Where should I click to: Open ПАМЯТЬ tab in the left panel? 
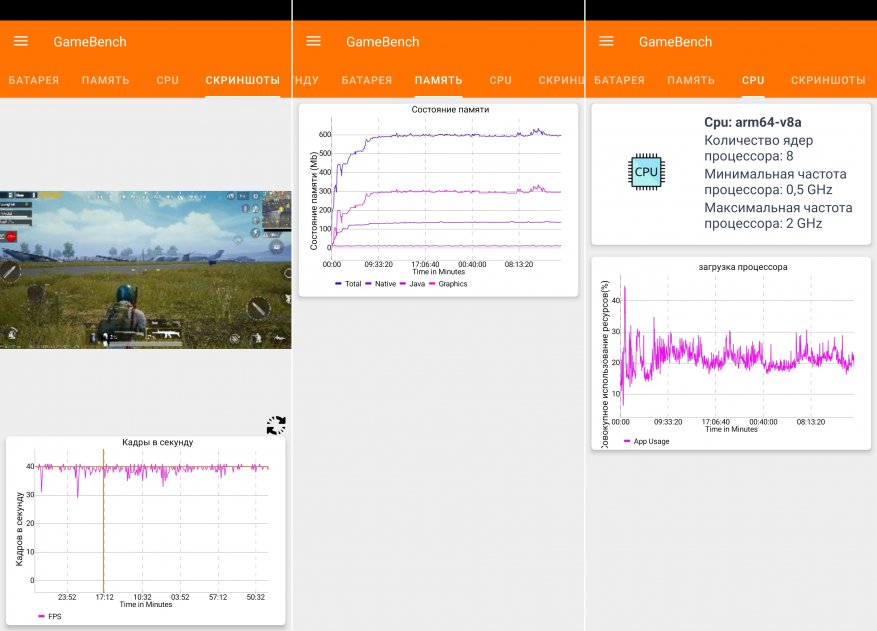point(105,80)
